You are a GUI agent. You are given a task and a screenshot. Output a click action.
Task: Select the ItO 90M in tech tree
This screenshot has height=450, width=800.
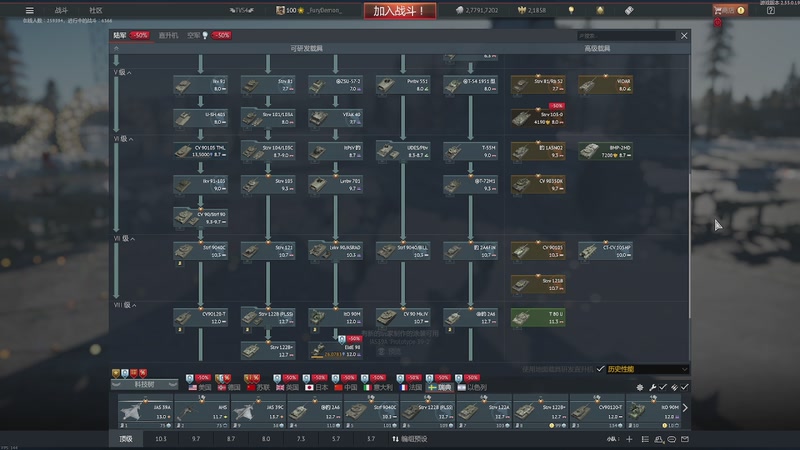click(x=335, y=317)
